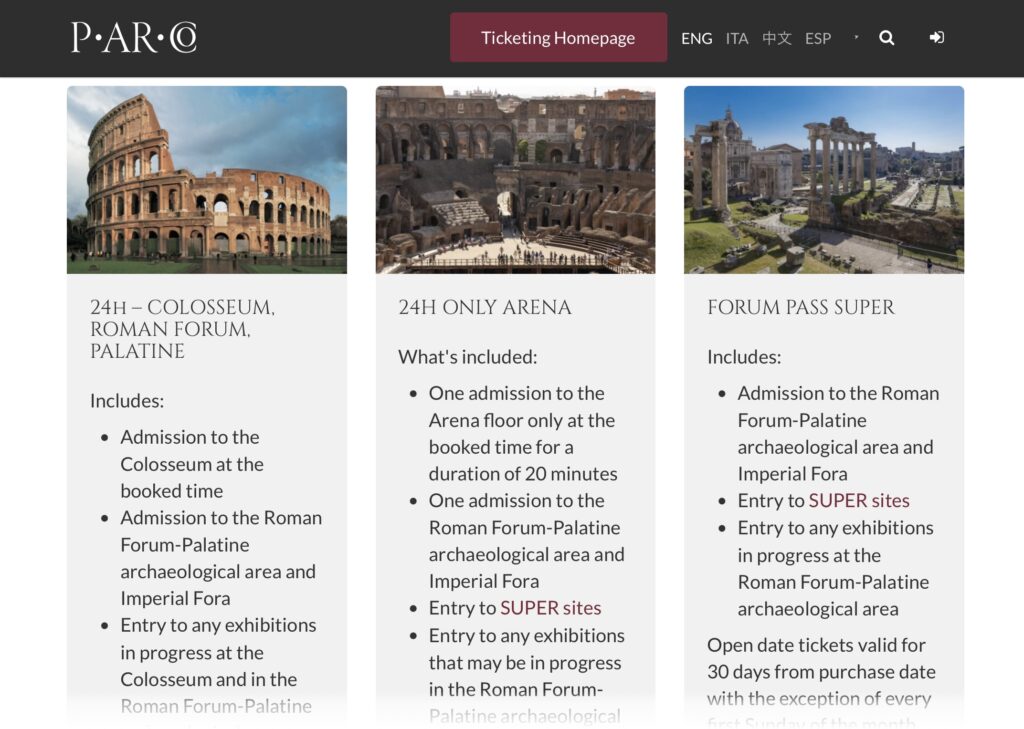This screenshot has height=729, width=1024.
Task: Click the login arrow icon
Action: (x=936, y=38)
